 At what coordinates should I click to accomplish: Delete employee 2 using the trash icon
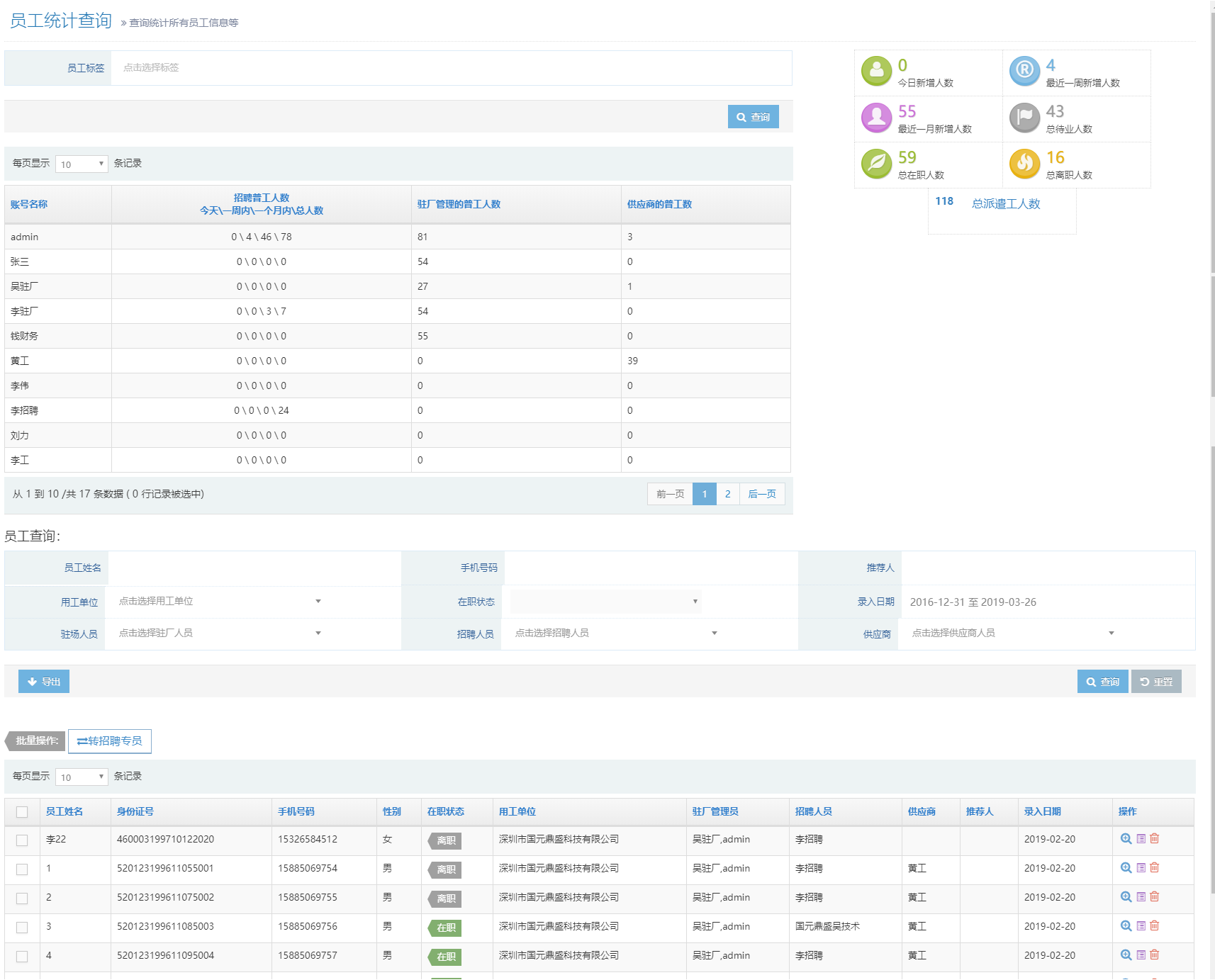coord(1154,896)
